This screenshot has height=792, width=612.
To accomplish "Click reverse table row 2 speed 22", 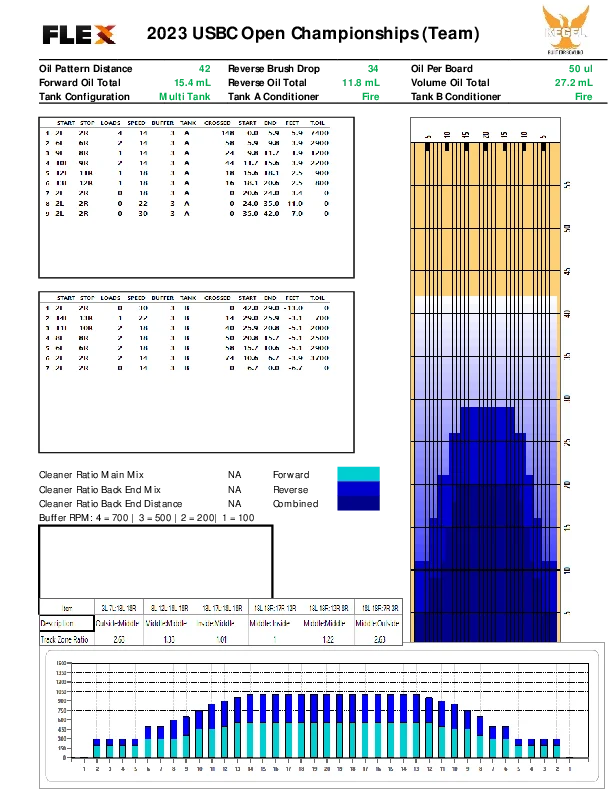I will [x=143, y=318].
